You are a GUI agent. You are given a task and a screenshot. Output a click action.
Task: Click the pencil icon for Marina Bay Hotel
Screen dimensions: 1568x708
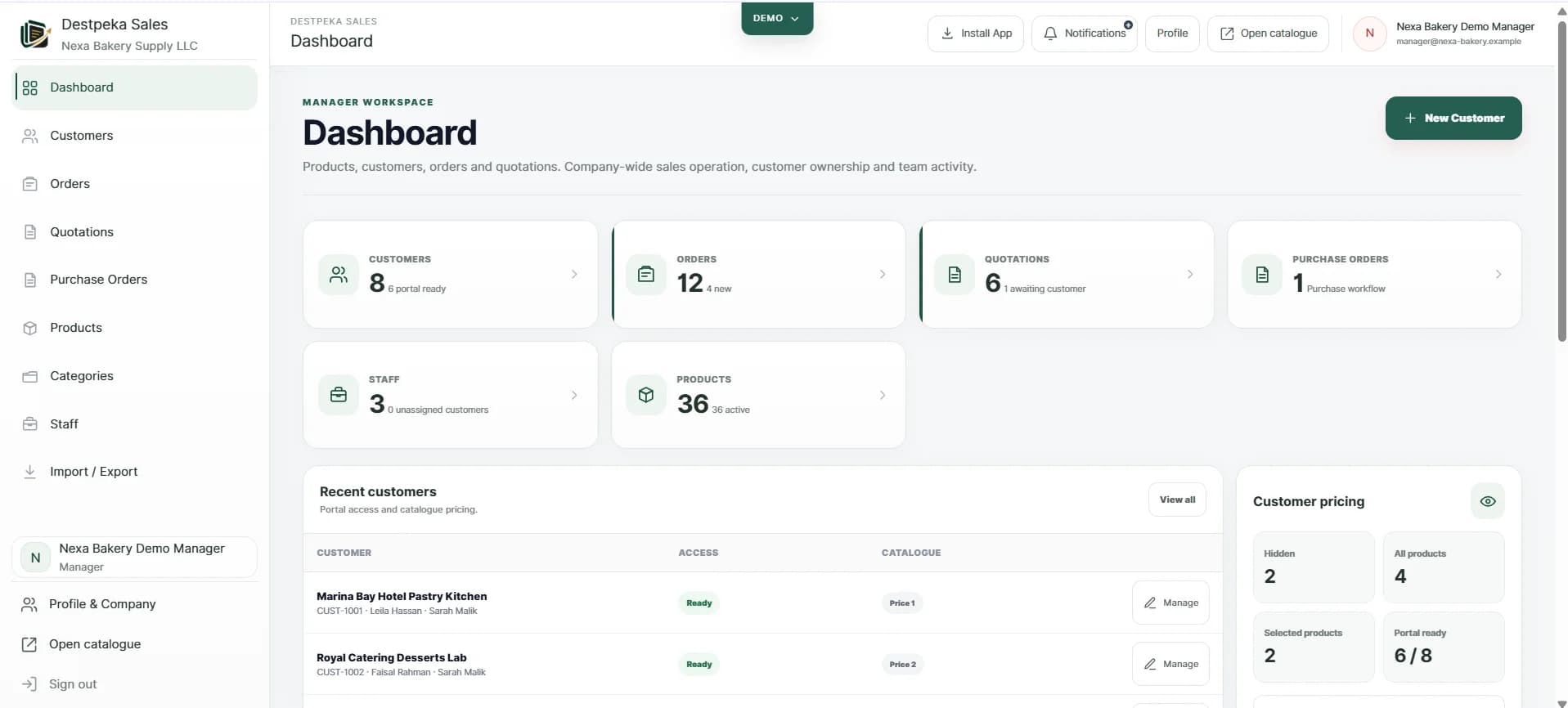click(1150, 603)
